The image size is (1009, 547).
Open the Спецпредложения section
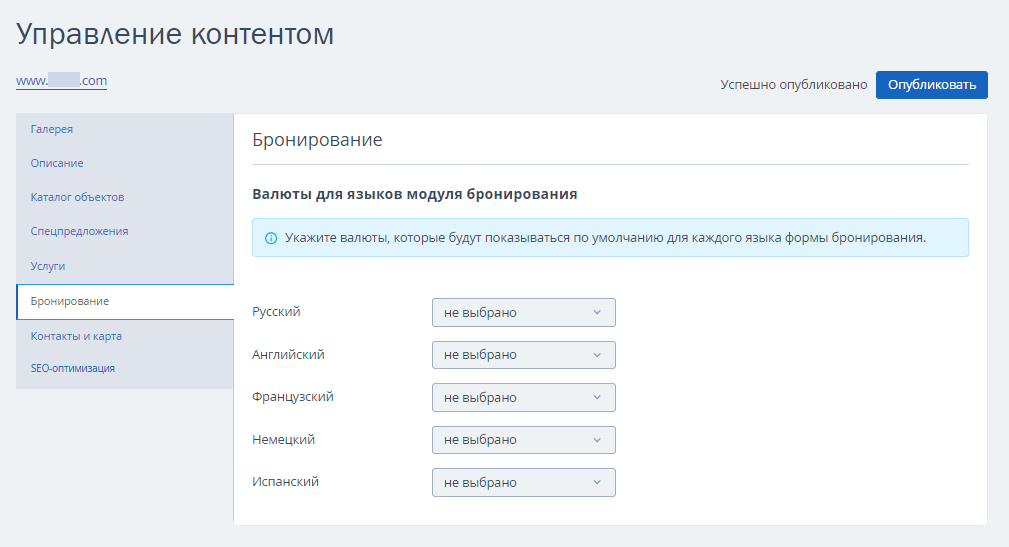pyautogui.click(x=79, y=231)
